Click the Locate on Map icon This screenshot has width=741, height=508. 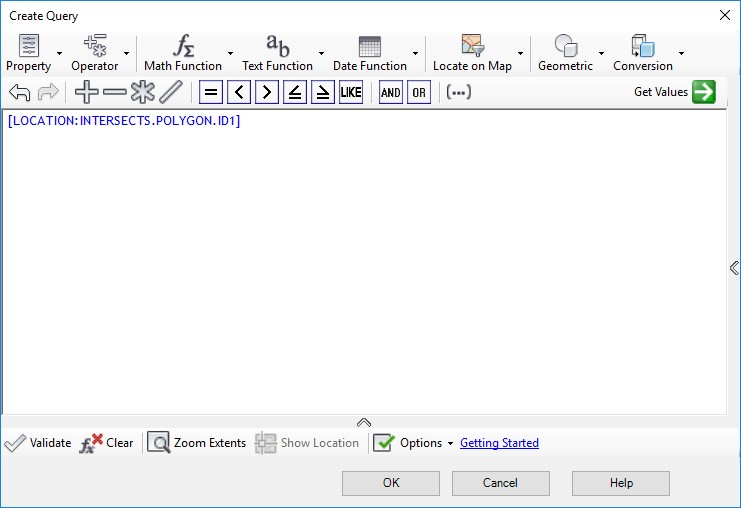(x=473, y=45)
